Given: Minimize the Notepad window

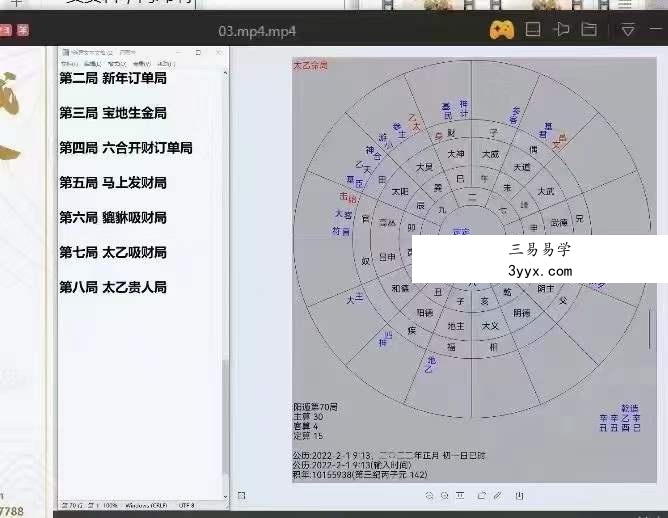Looking at the screenshot, I should tap(179, 52).
